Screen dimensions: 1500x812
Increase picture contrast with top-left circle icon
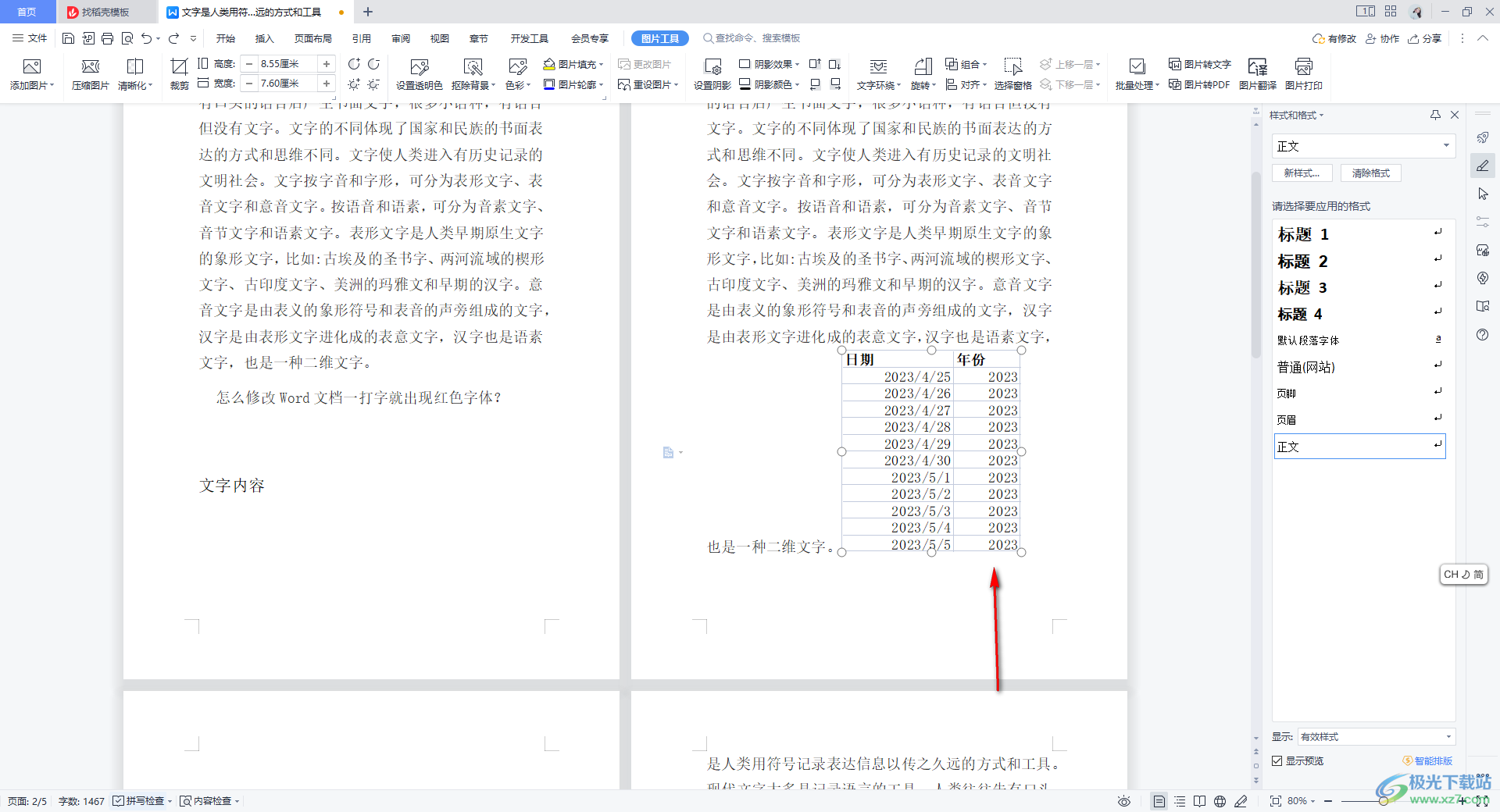click(x=354, y=64)
